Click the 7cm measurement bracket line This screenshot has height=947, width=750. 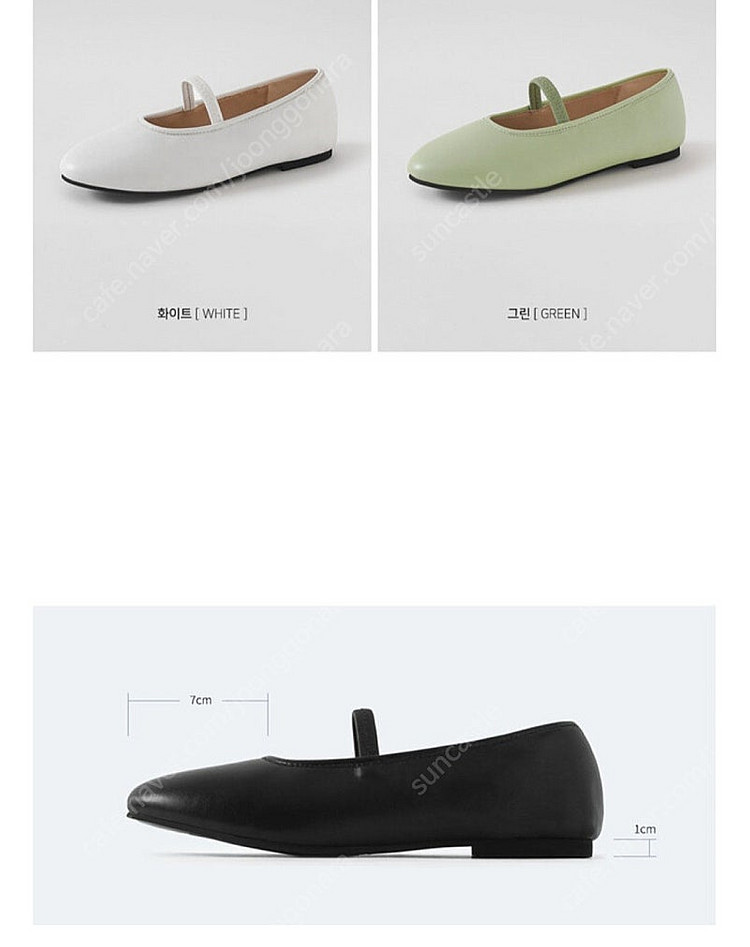pyautogui.click(x=198, y=714)
